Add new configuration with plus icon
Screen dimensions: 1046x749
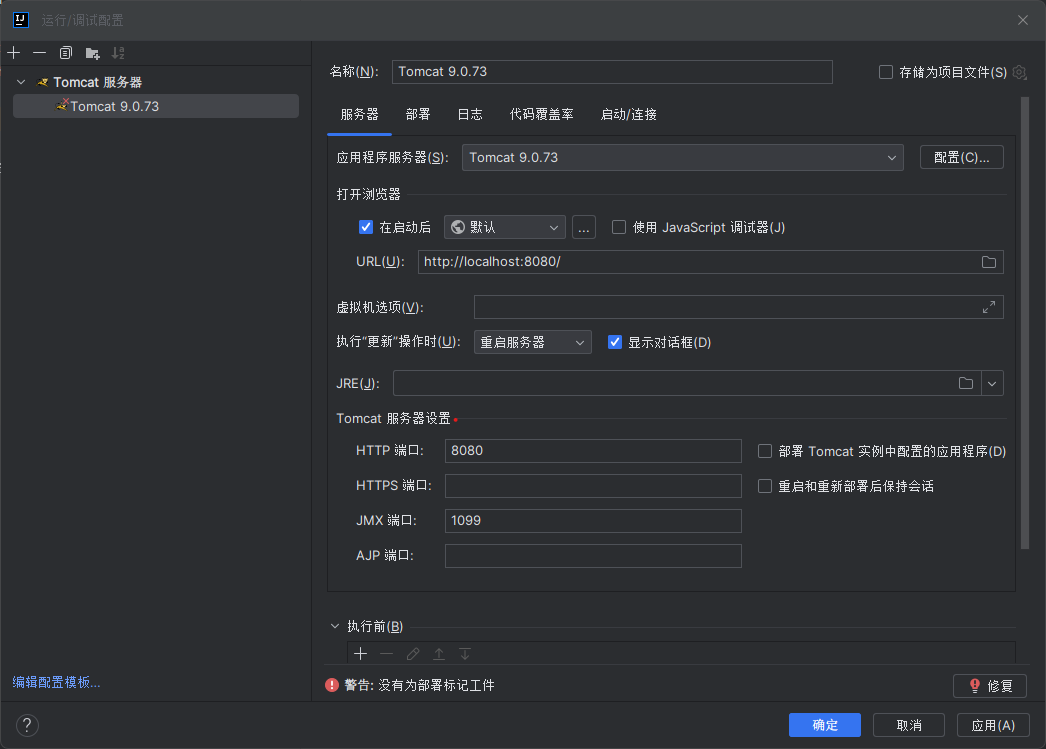pyautogui.click(x=14, y=53)
